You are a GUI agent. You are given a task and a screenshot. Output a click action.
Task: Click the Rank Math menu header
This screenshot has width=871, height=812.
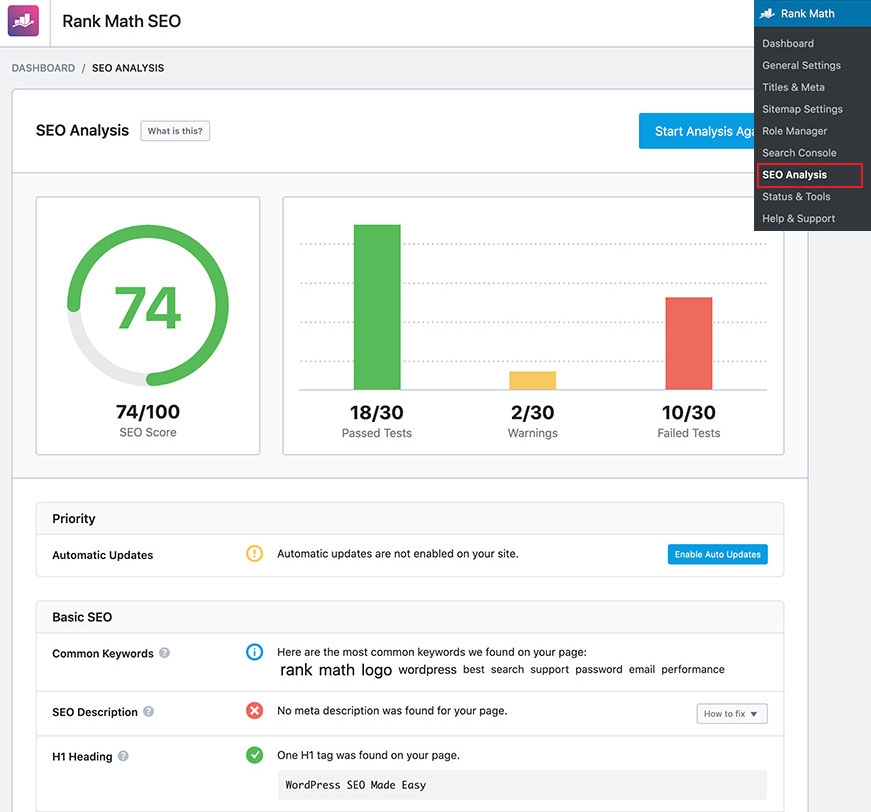pyautogui.click(x=812, y=13)
